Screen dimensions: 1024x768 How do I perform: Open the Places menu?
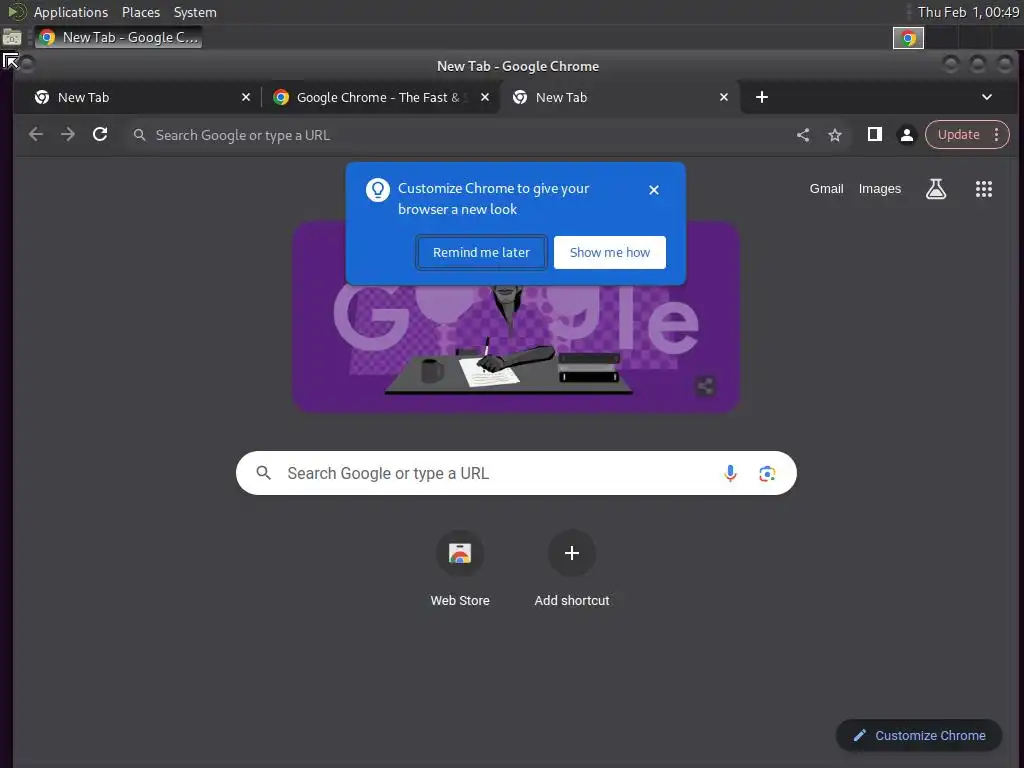(141, 12)
